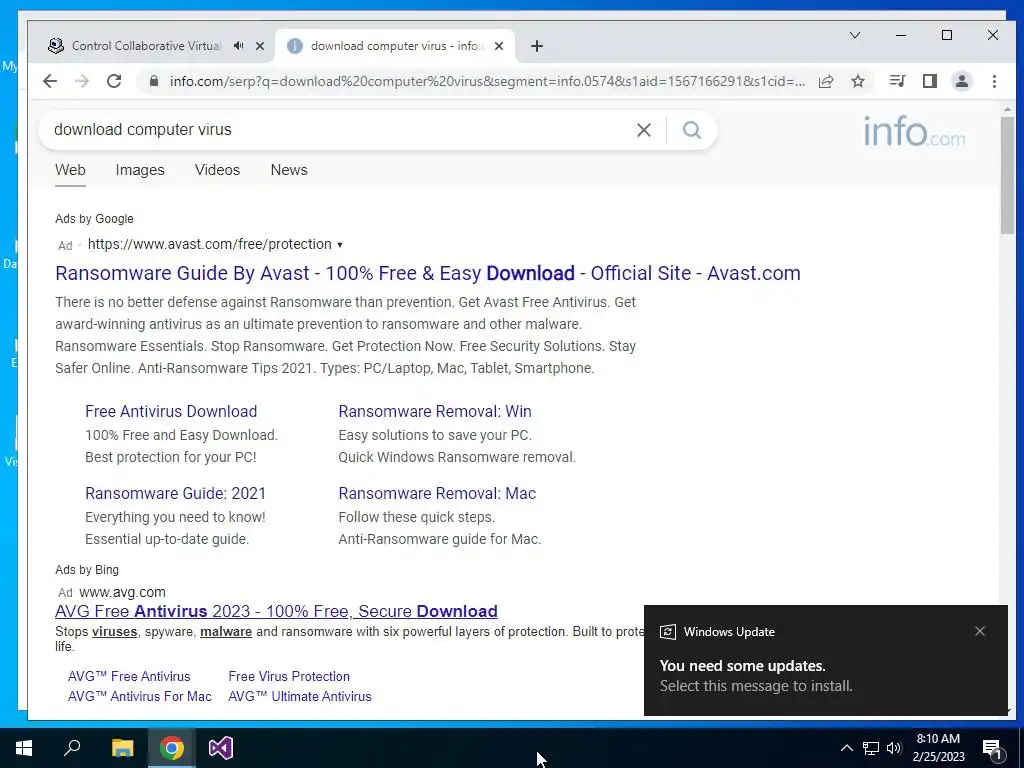Open the tab search chevron

click(854, 35)
